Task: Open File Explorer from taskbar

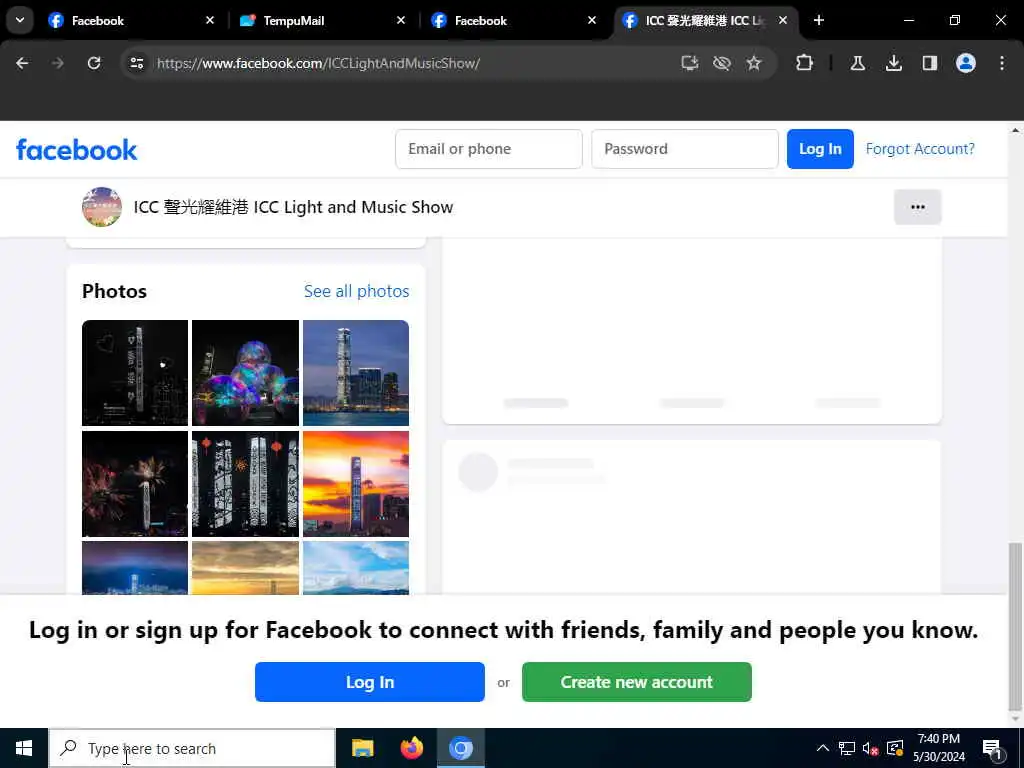Action: (362, 748)
